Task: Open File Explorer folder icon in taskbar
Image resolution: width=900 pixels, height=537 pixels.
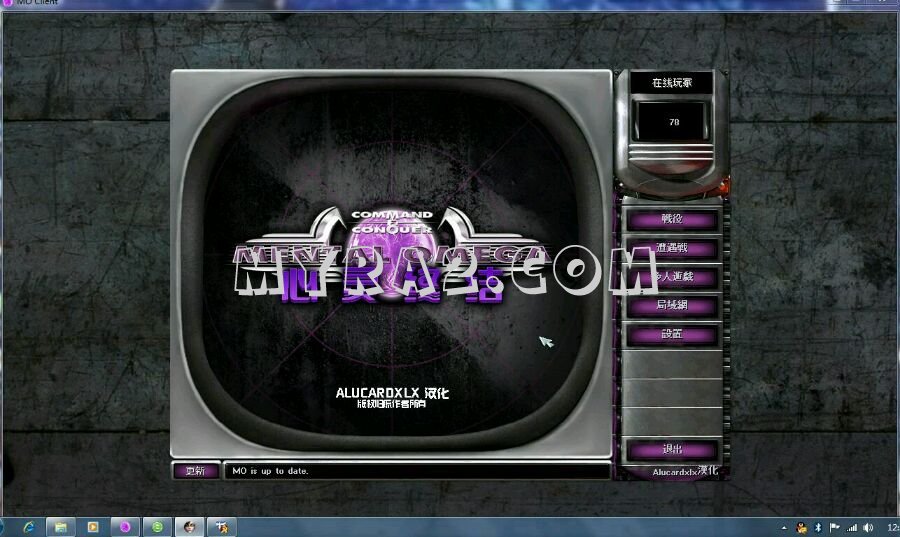Action: tap(61, 527)
